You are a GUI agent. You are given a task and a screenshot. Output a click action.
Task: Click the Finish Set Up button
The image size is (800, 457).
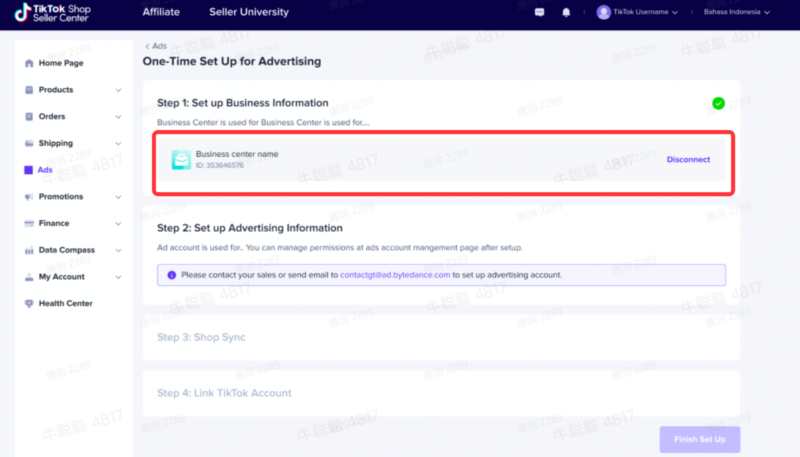coord(700,439)
